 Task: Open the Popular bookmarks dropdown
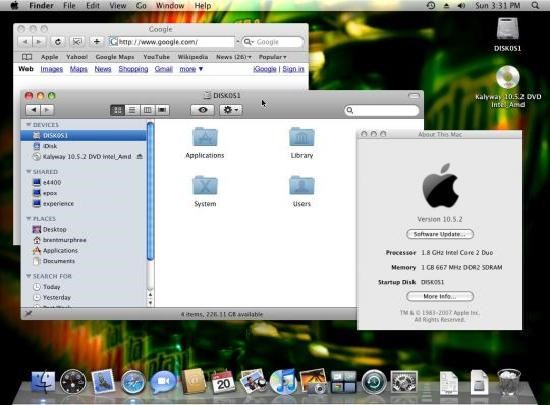(x=273, y=57)
